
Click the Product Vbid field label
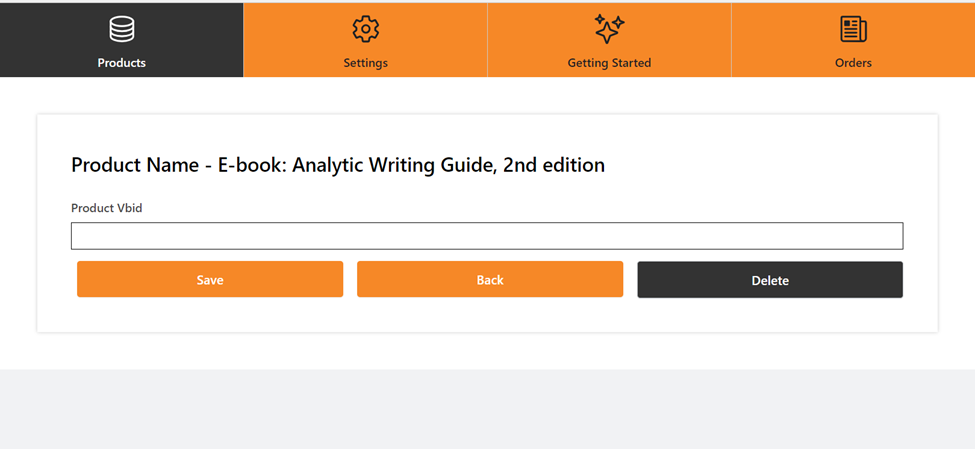coord(107,208)
